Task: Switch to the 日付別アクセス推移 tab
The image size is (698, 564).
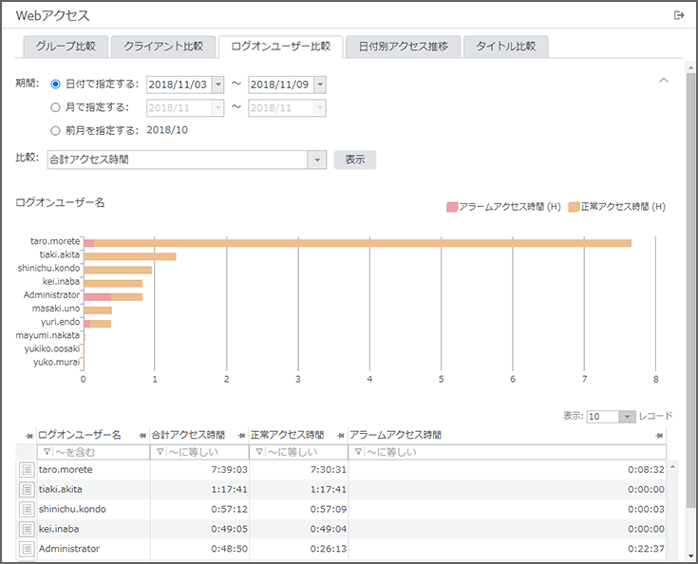Action: click(x=409, y=47)
